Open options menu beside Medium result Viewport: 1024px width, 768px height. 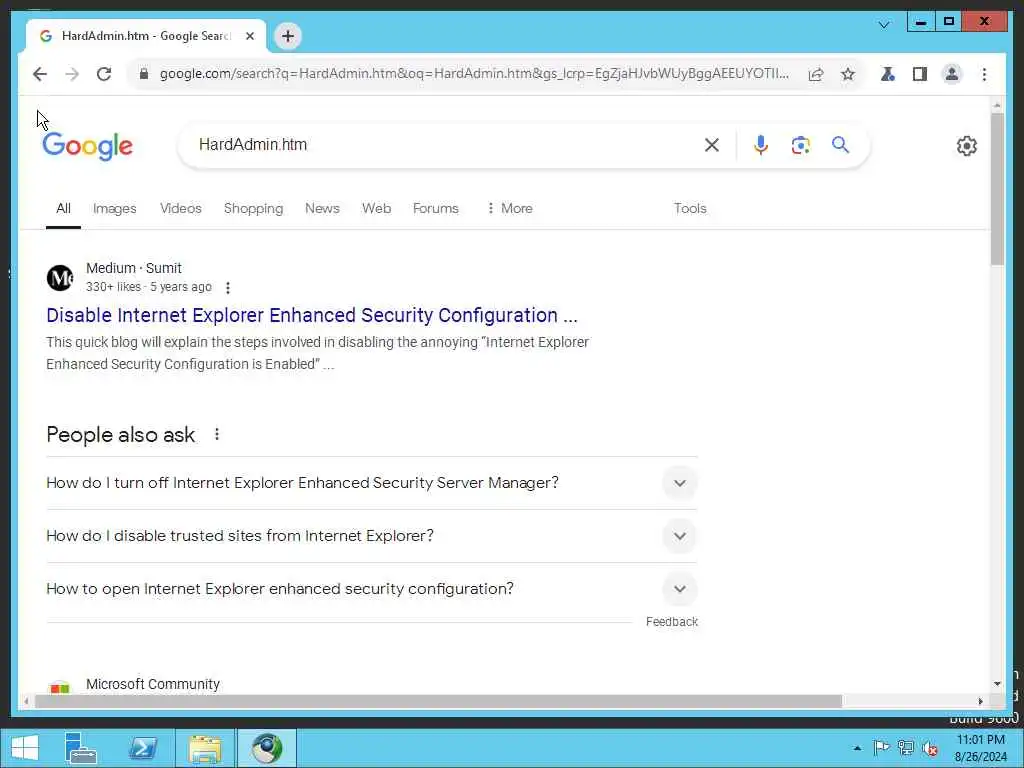coord(227,287)
